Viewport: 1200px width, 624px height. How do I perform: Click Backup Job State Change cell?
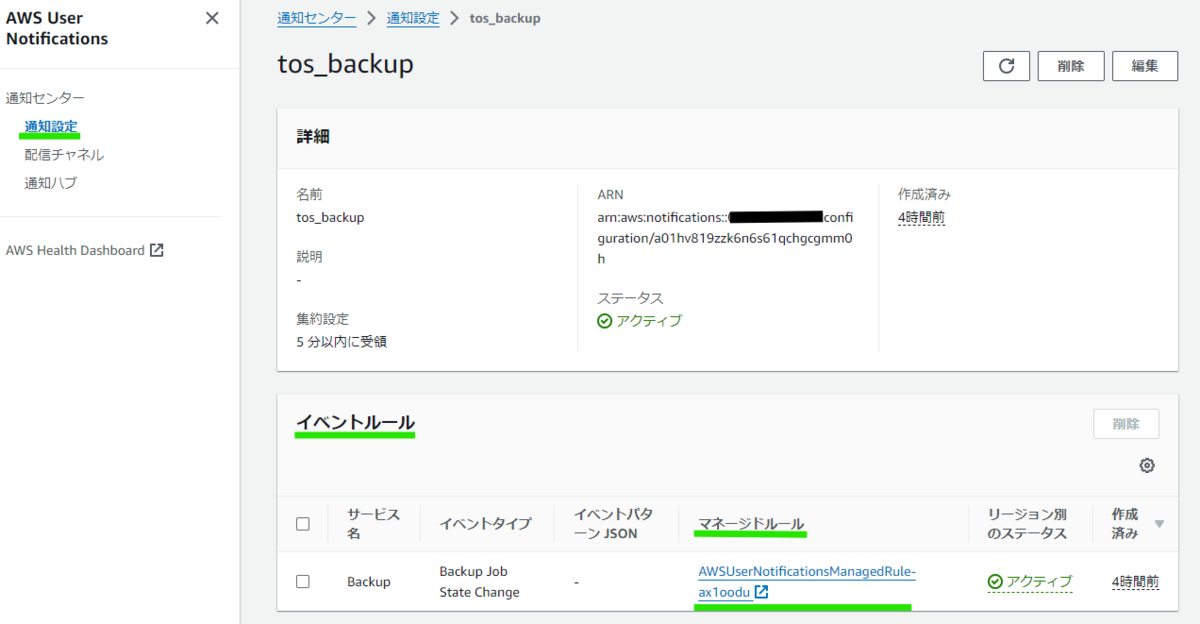[479, 581]
